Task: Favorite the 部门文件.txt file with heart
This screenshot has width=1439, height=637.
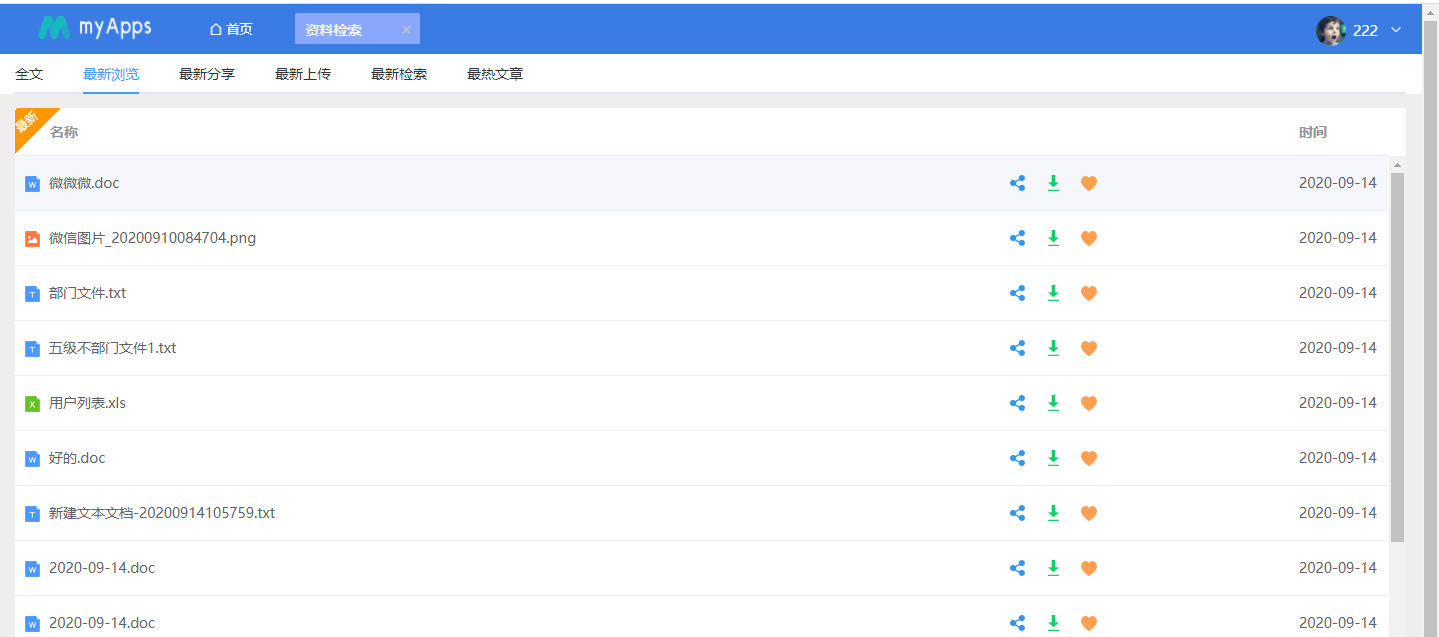Action: click(1089, 293)
